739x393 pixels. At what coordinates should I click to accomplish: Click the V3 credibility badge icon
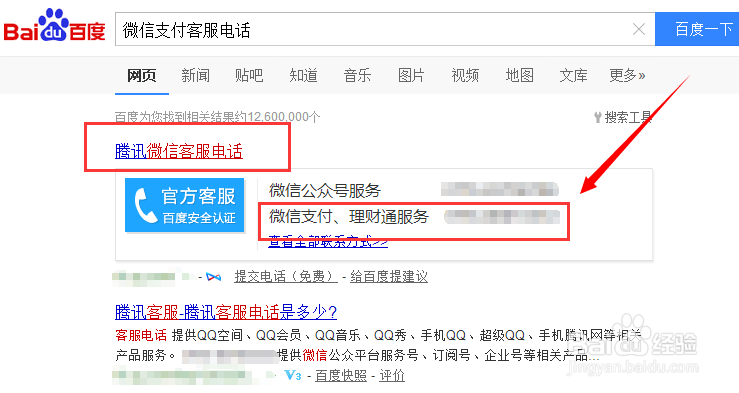(x=293, y=376)
